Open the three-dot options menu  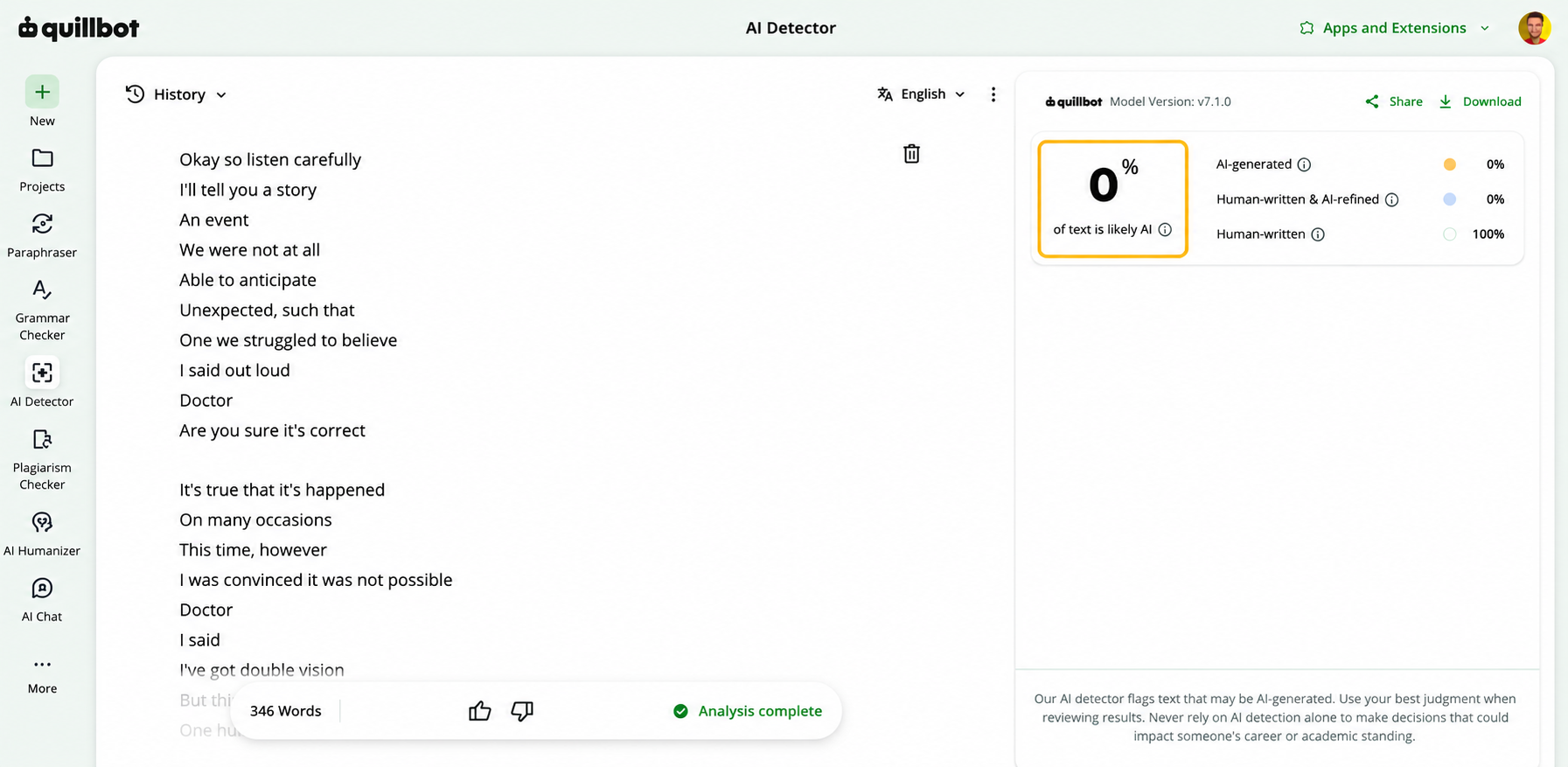(x=993, y=94)
